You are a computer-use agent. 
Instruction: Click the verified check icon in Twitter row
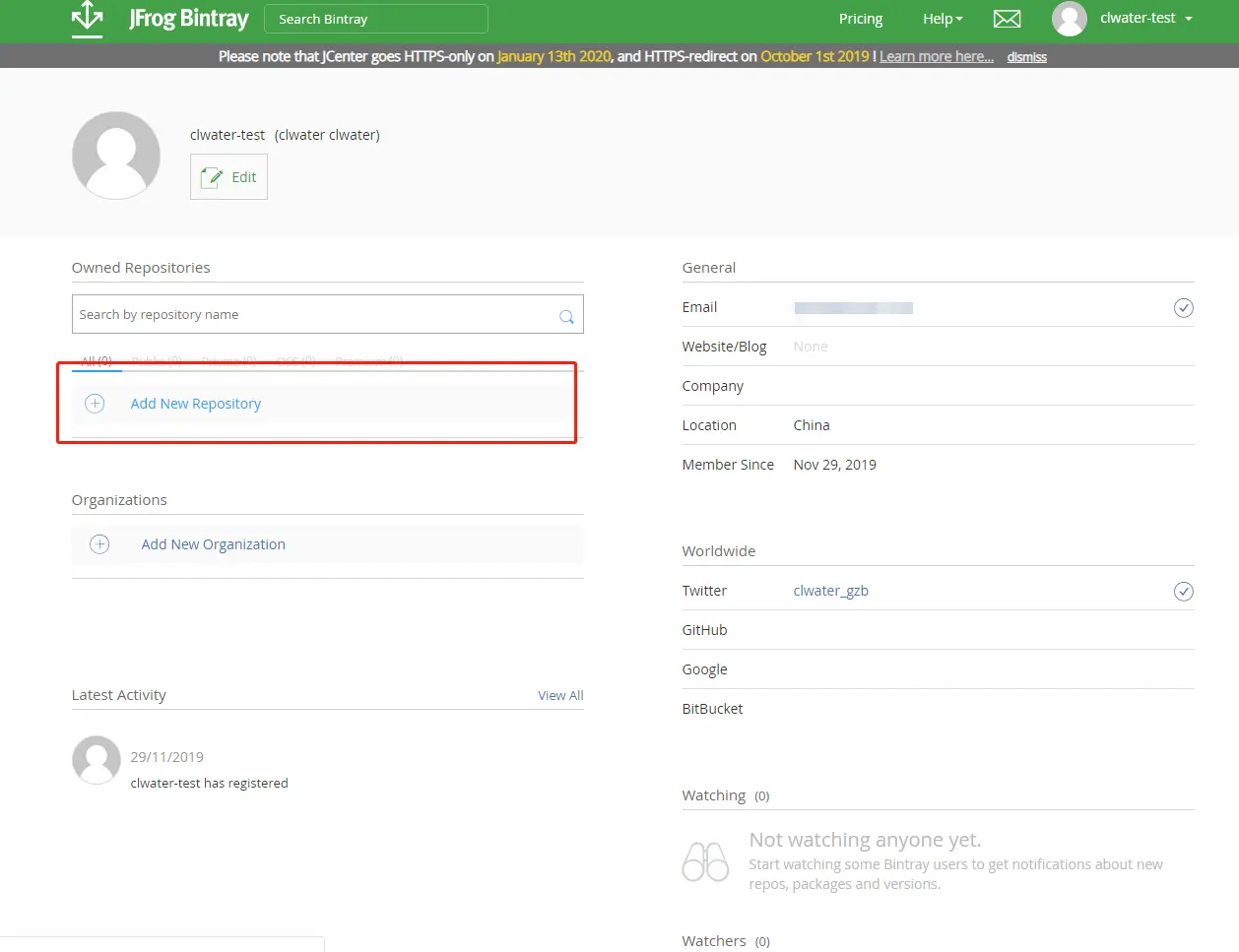click(x=1184, y=592)
